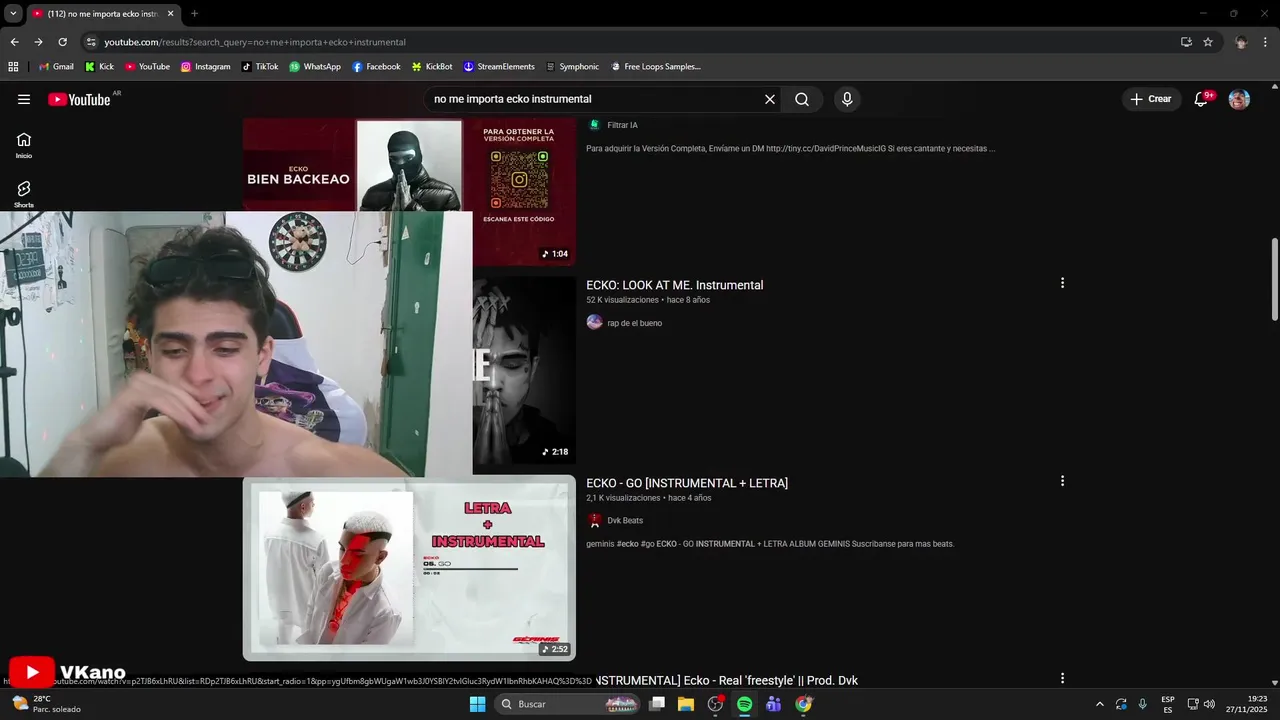Open the Chrome profile avatar
Viewport: 1280px width, 720px height.
coord(1241,42)
